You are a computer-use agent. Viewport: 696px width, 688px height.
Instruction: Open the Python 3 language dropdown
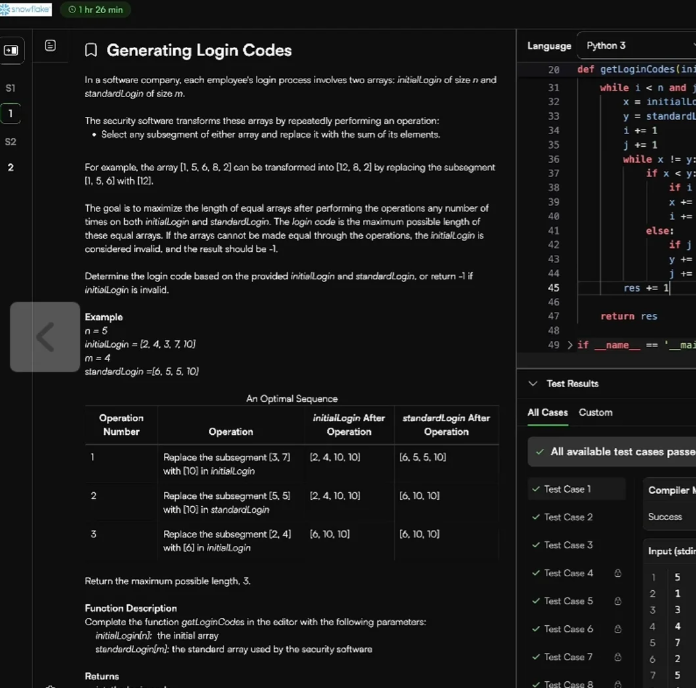click(x=637, y=46)
